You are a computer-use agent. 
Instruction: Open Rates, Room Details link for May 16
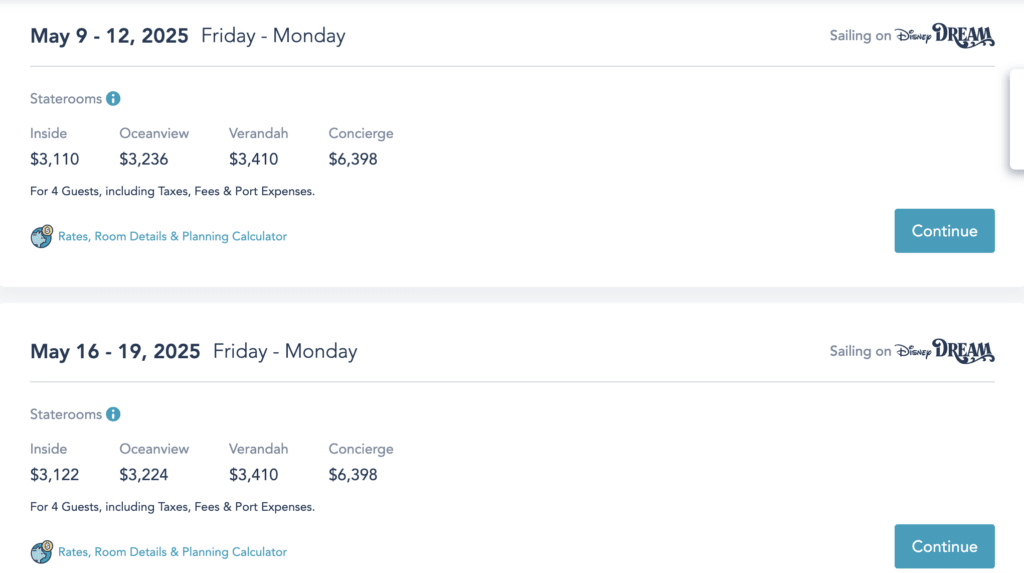(x=172, y=552)
